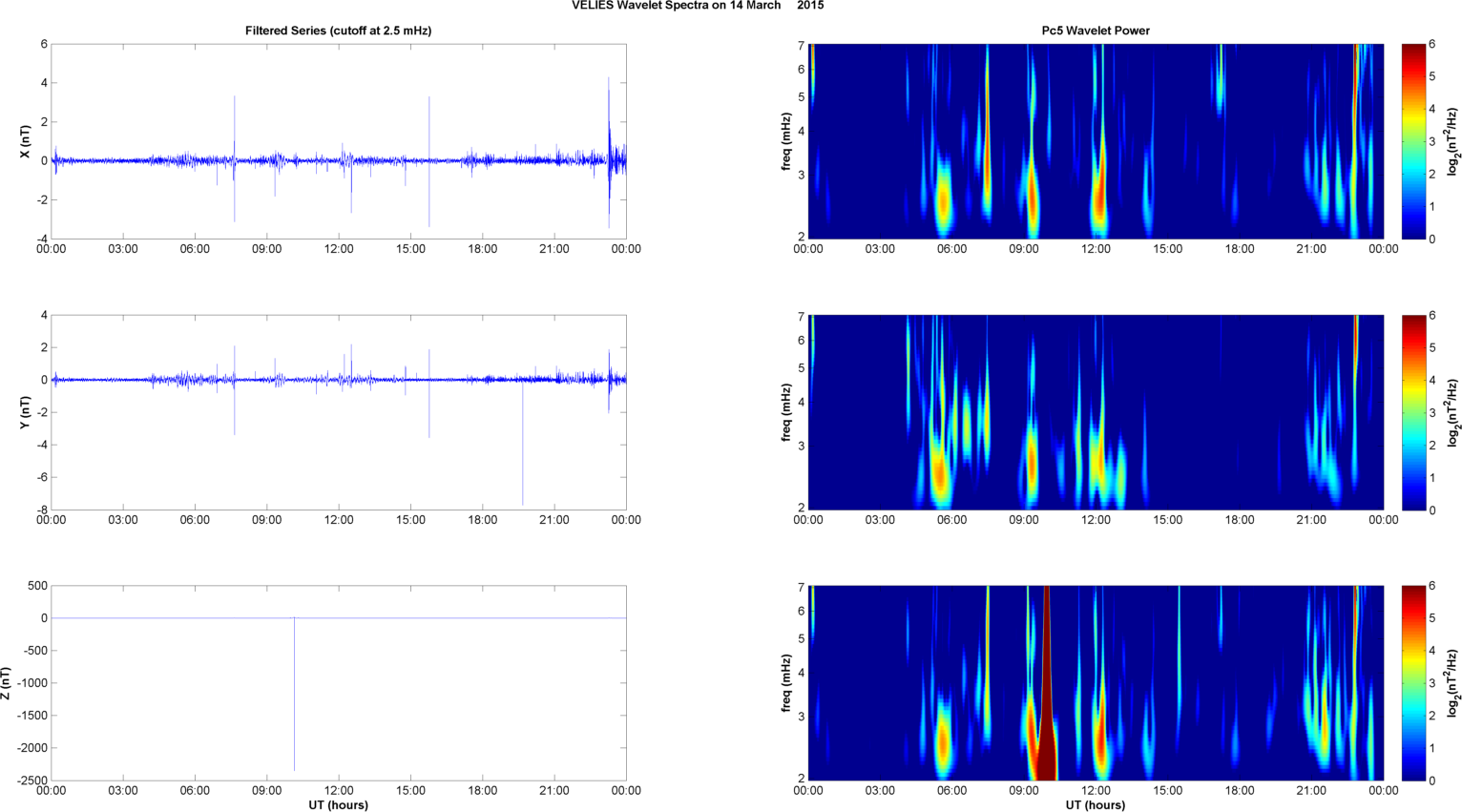This screenshot has height=812, width=1462.
Task: Click the 'Z (nT)' axis label
Action: 7,683
